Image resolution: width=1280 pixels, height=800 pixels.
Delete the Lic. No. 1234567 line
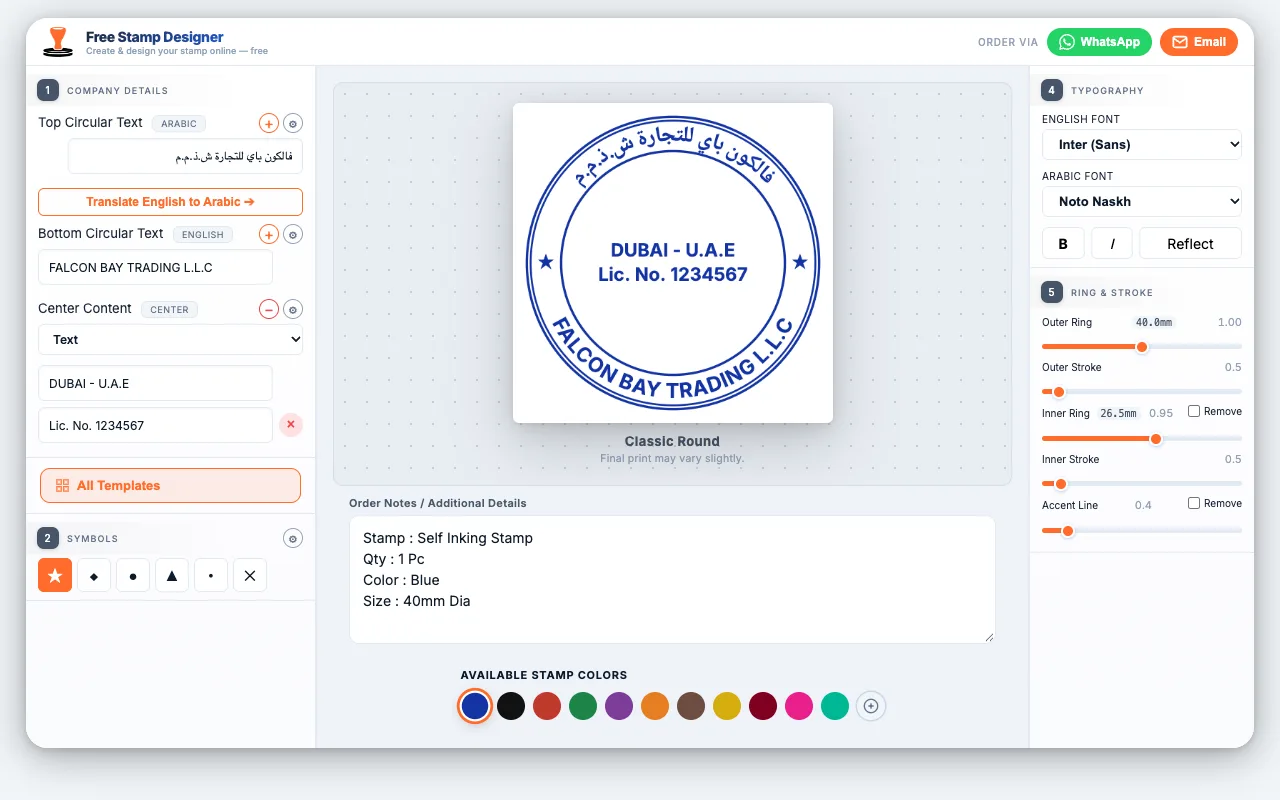pyautogui.click(x=291, y=425)
